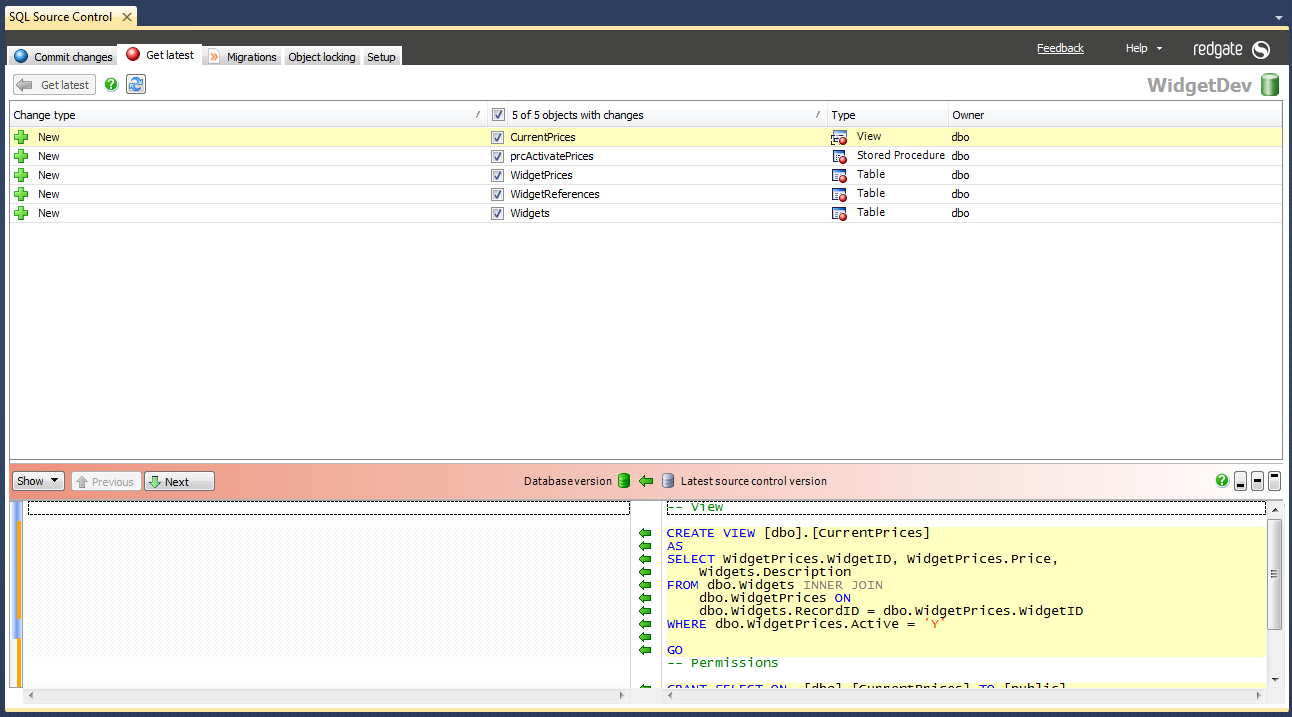Click the help icon in the comparison pane header
Viewport: 1292px width, 717px height.
(x=1221, y=481)
